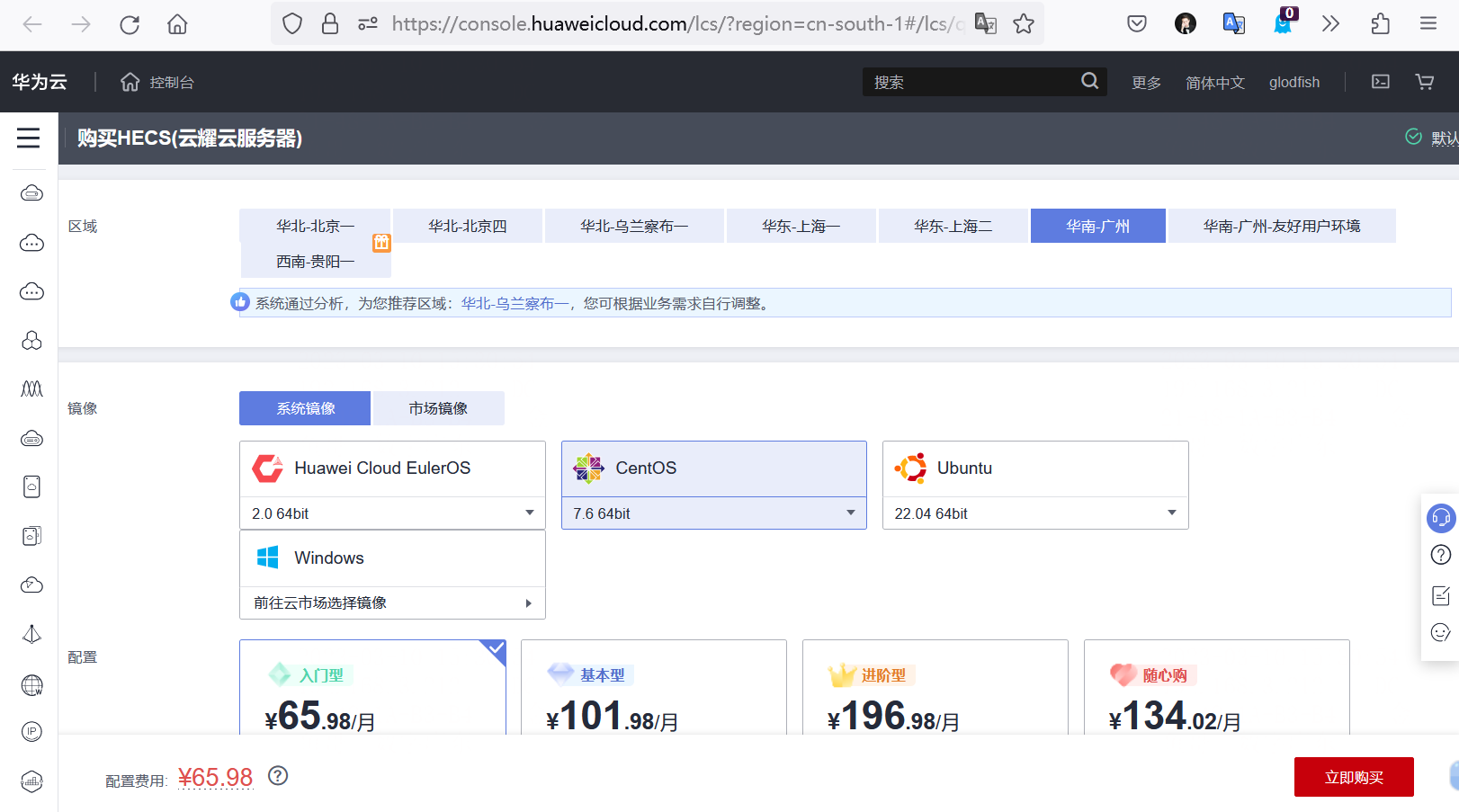Open the sidebar hamburger service menu
This screenshot has width=1459, height=812.
tap(28, 138)
